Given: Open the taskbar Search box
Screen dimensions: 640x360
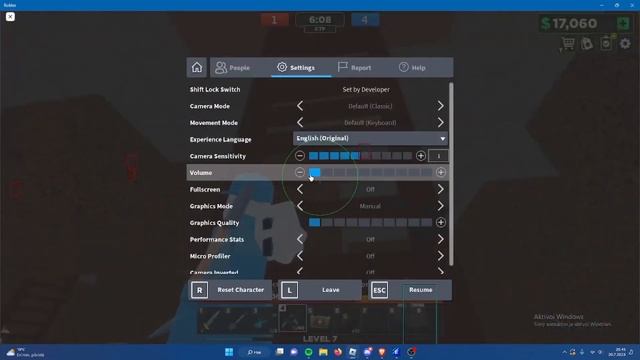Looking at the screenshot, I should tap(254, 352).
